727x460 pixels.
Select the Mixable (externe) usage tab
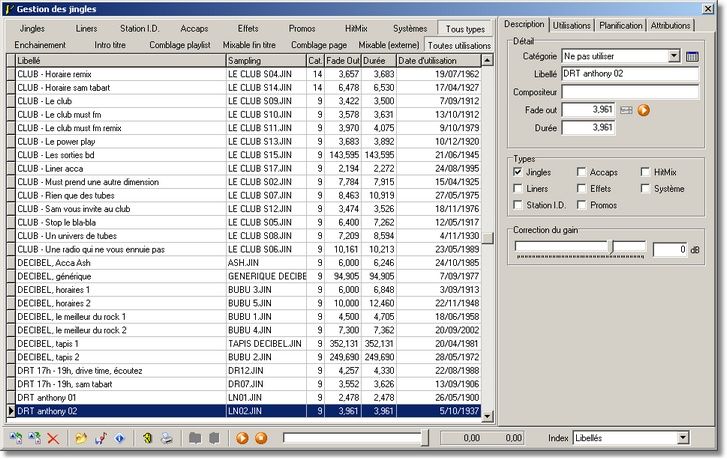[x=389, y=45]
